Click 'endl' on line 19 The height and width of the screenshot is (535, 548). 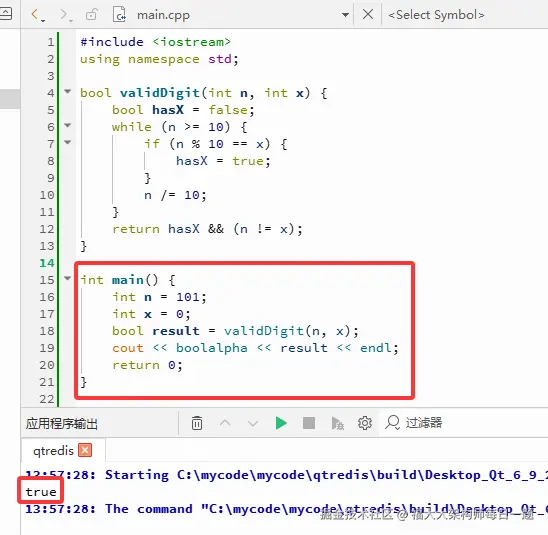[x=376, y=348]
